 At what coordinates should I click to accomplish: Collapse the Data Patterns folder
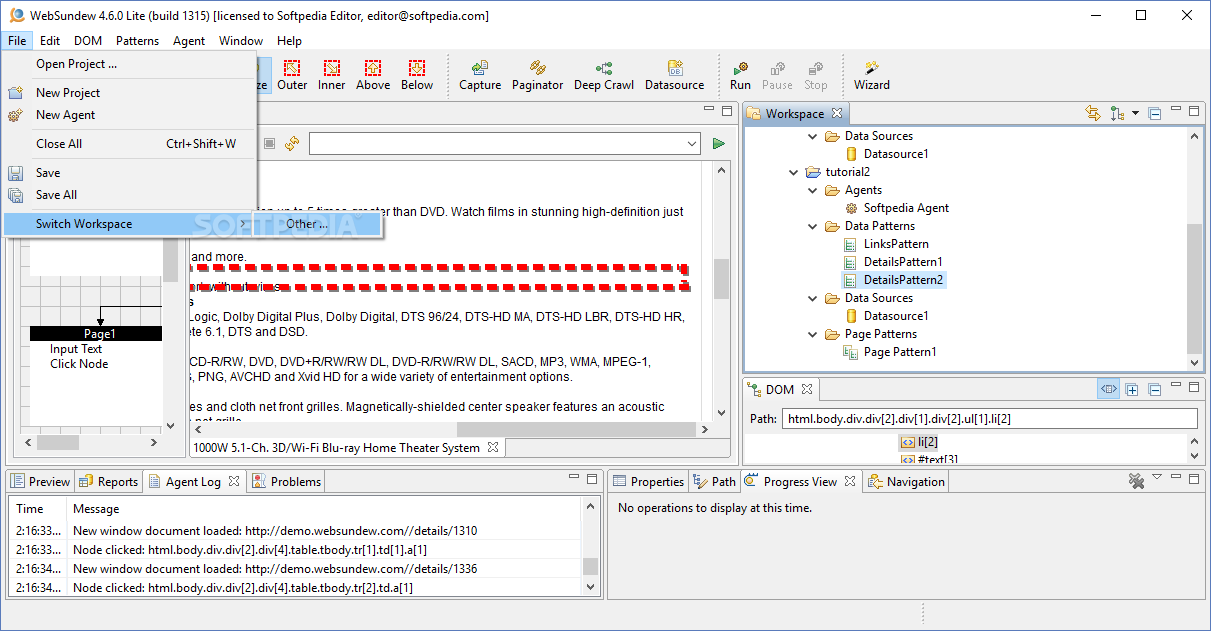(812, 226)
